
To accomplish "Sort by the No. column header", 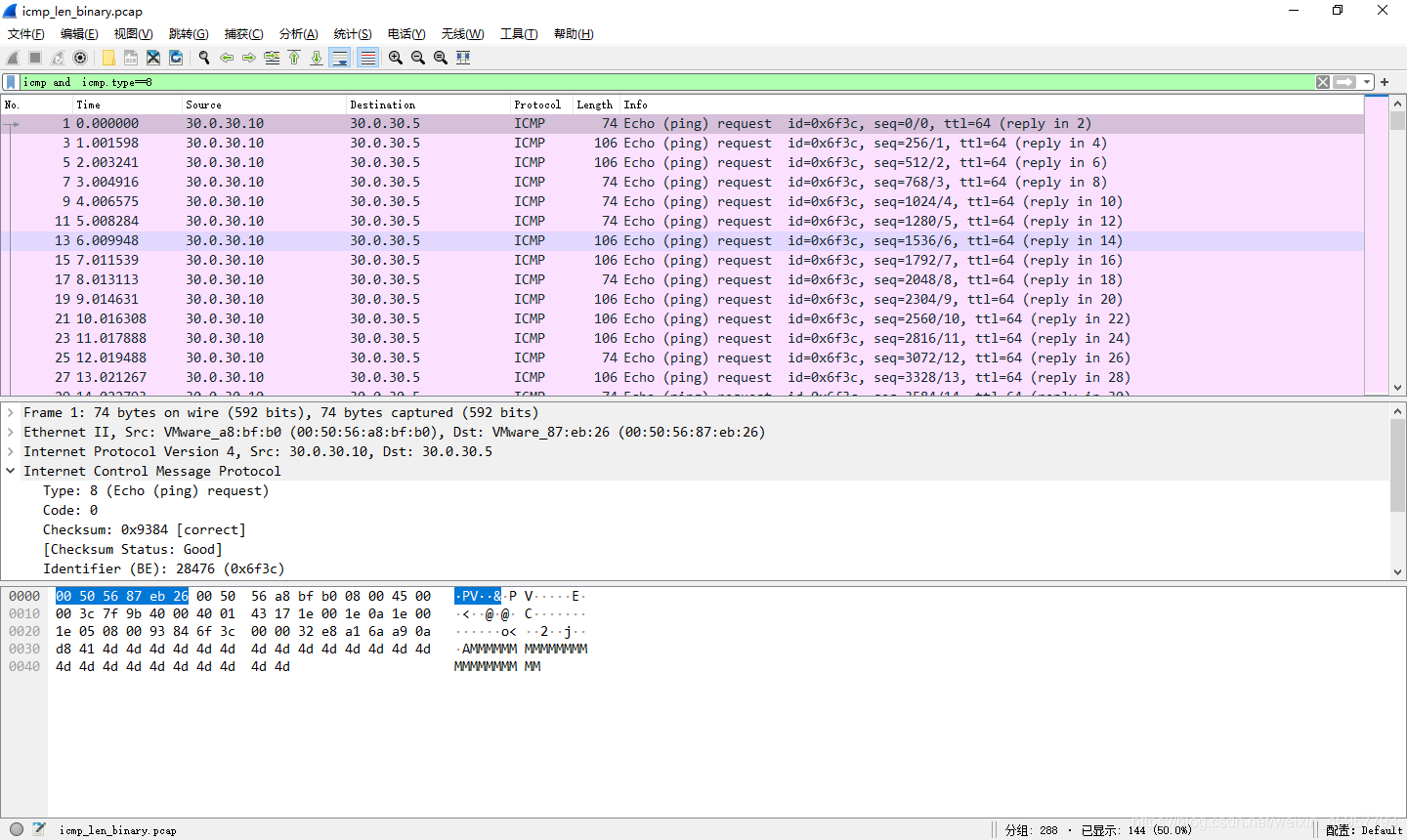I will 37,105.
